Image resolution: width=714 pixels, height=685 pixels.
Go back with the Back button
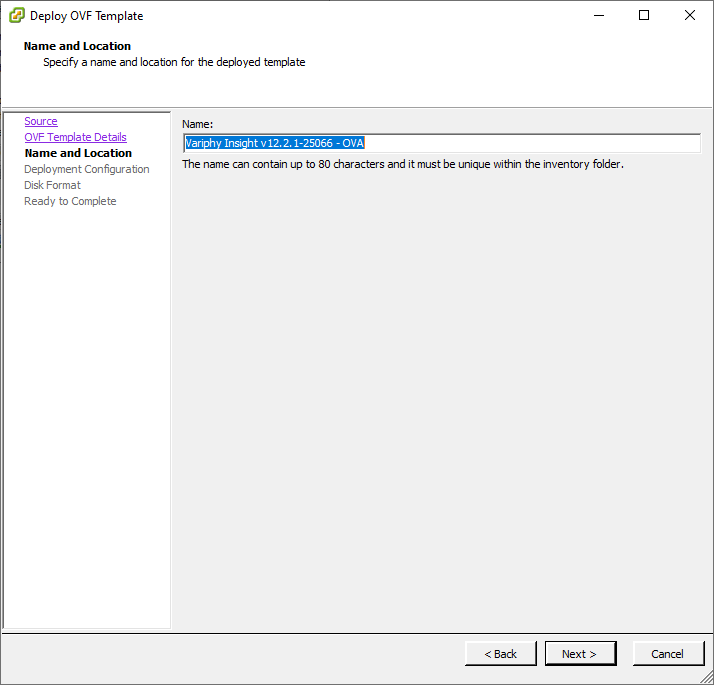[x=501, y=654]
